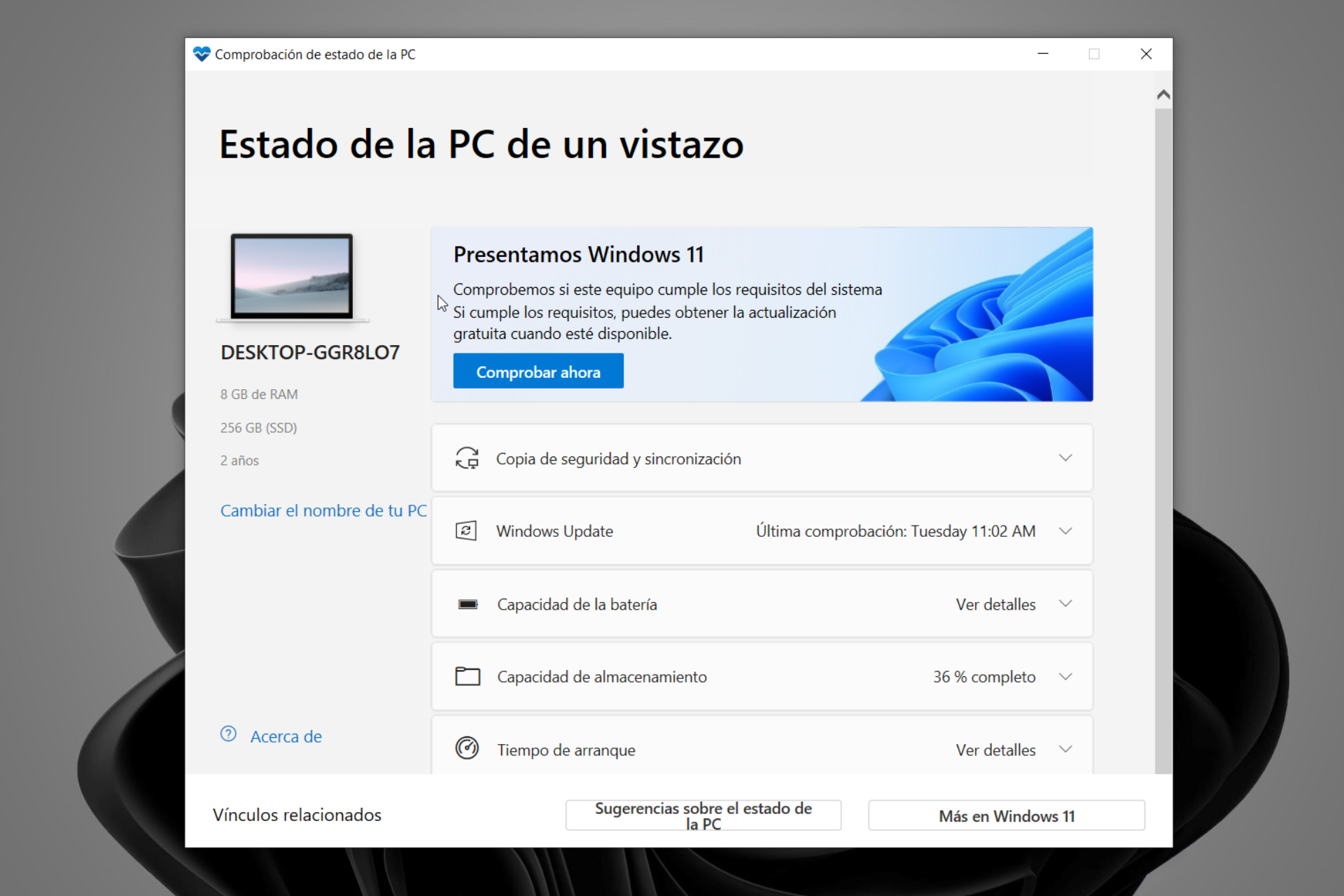Screen dimensions: 1344x896
Task: Click the scroll up arrow
Action: pos(1163,94)
